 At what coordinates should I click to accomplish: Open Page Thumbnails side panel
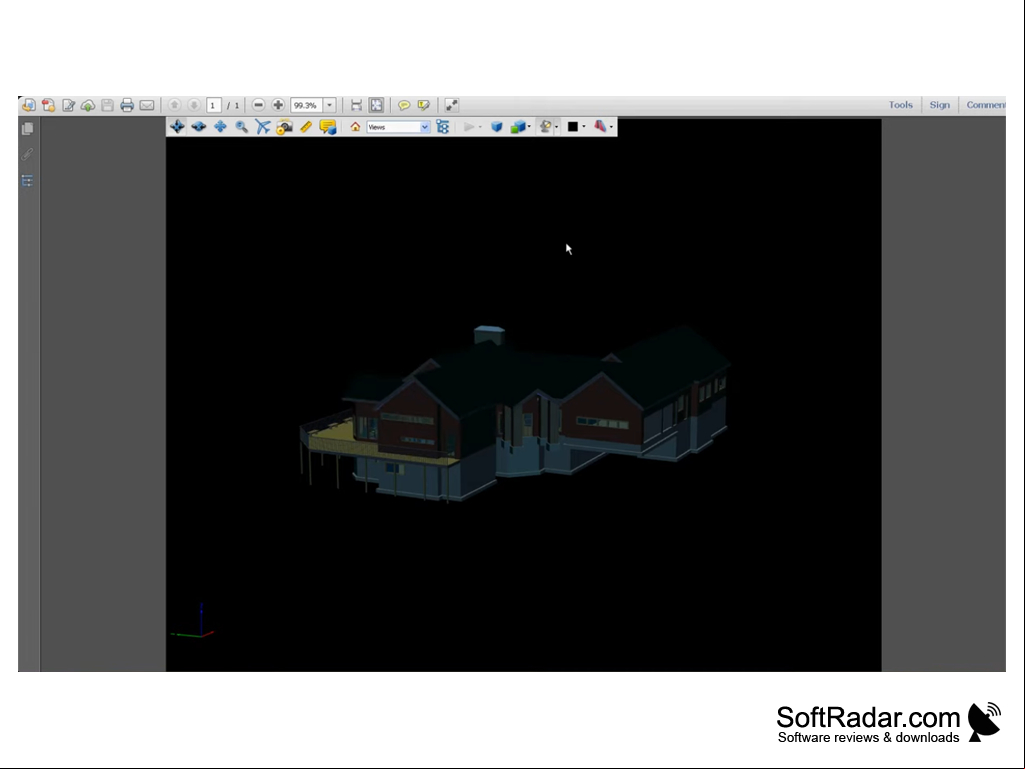tap(27, 129)
